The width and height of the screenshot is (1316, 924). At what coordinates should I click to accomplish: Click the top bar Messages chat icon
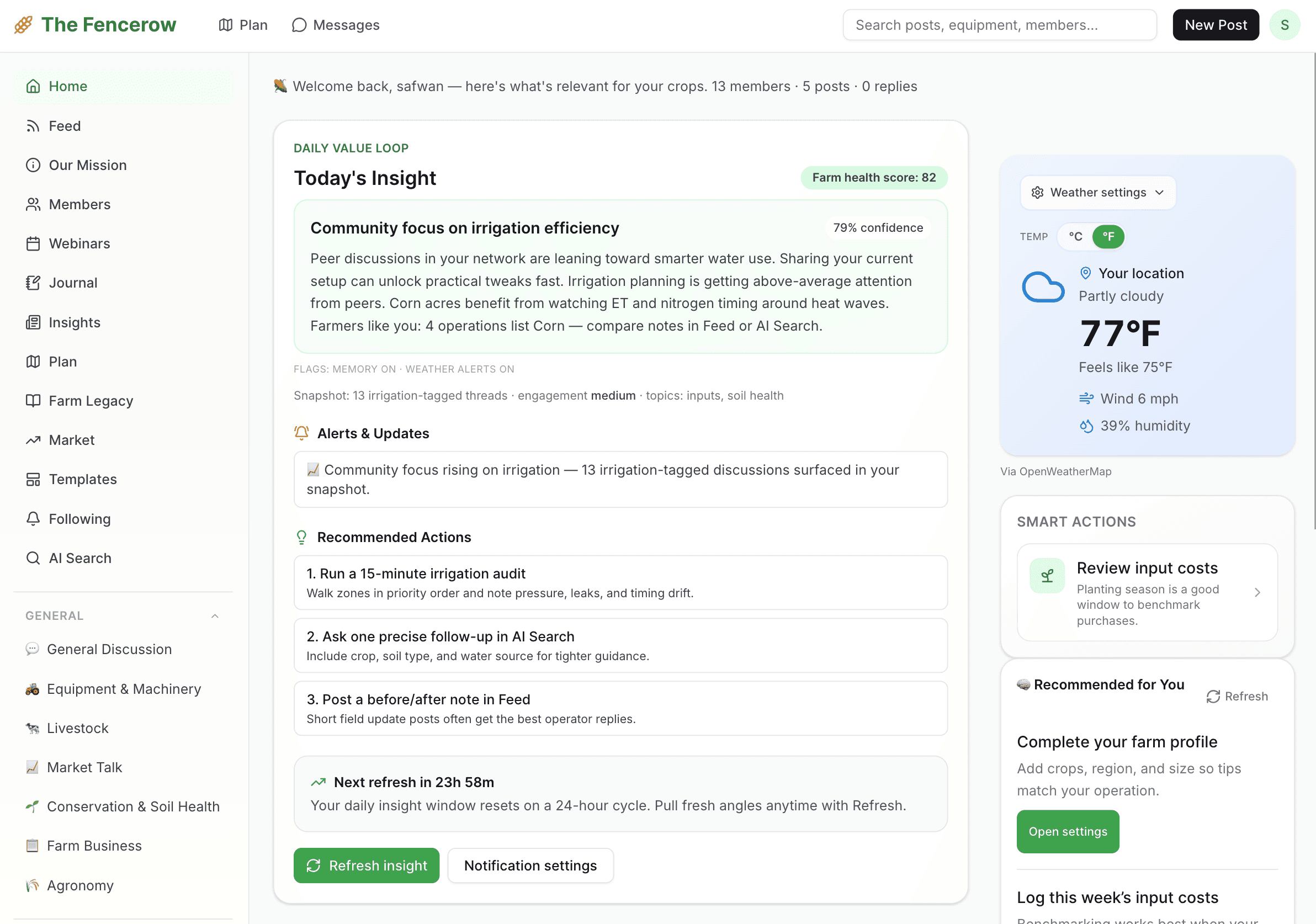pos(299,25)
